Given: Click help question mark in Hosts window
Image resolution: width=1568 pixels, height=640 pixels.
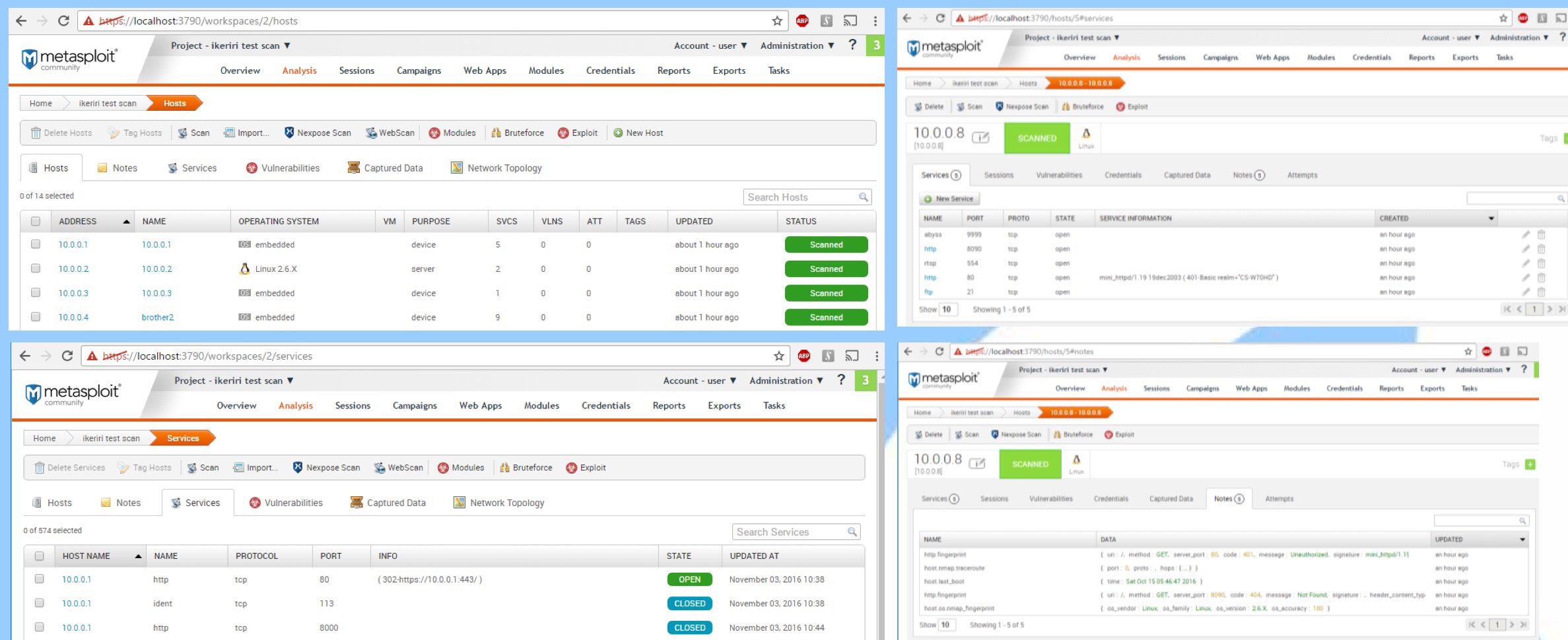Looking at the screenshot, I should pyautogui.click(x=852, y=45).
